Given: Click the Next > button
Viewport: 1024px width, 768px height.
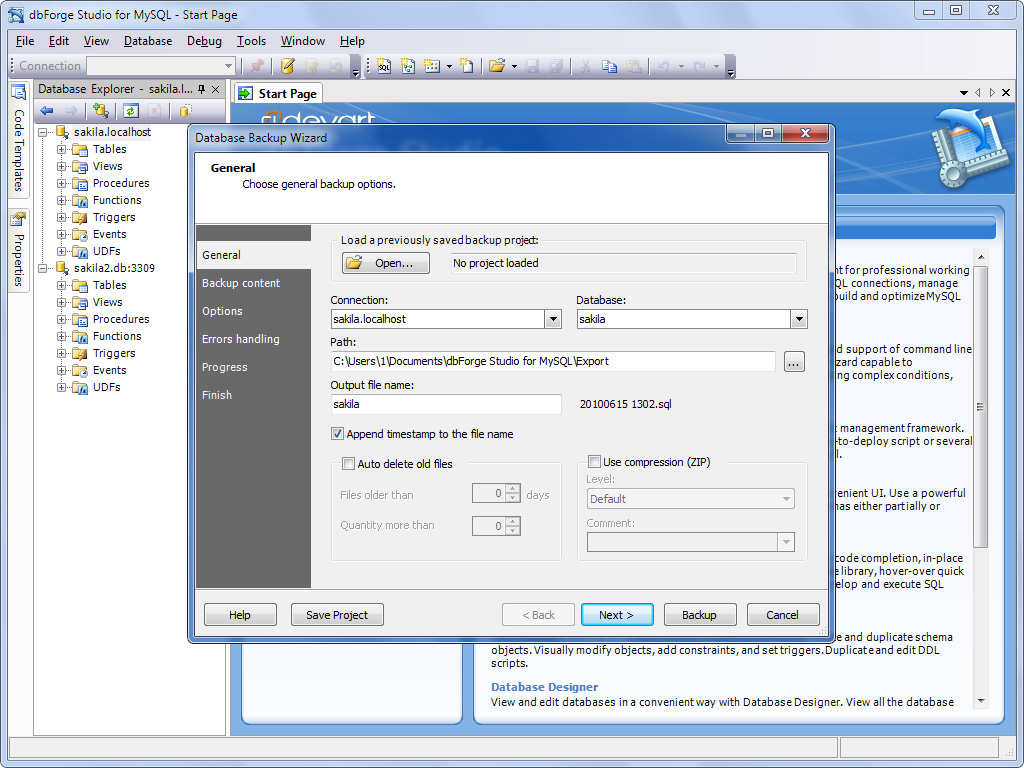Looking at the screenshot, I should 617,615.
